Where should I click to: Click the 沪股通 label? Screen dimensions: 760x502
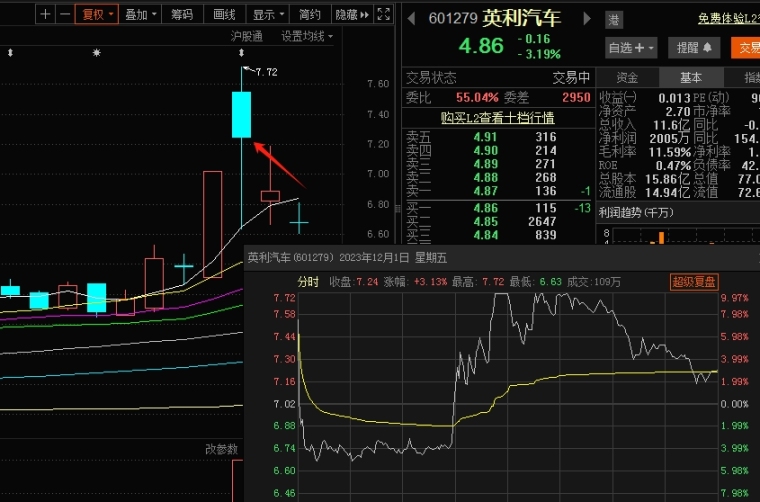pyautogui.click(x=247, y=36)
